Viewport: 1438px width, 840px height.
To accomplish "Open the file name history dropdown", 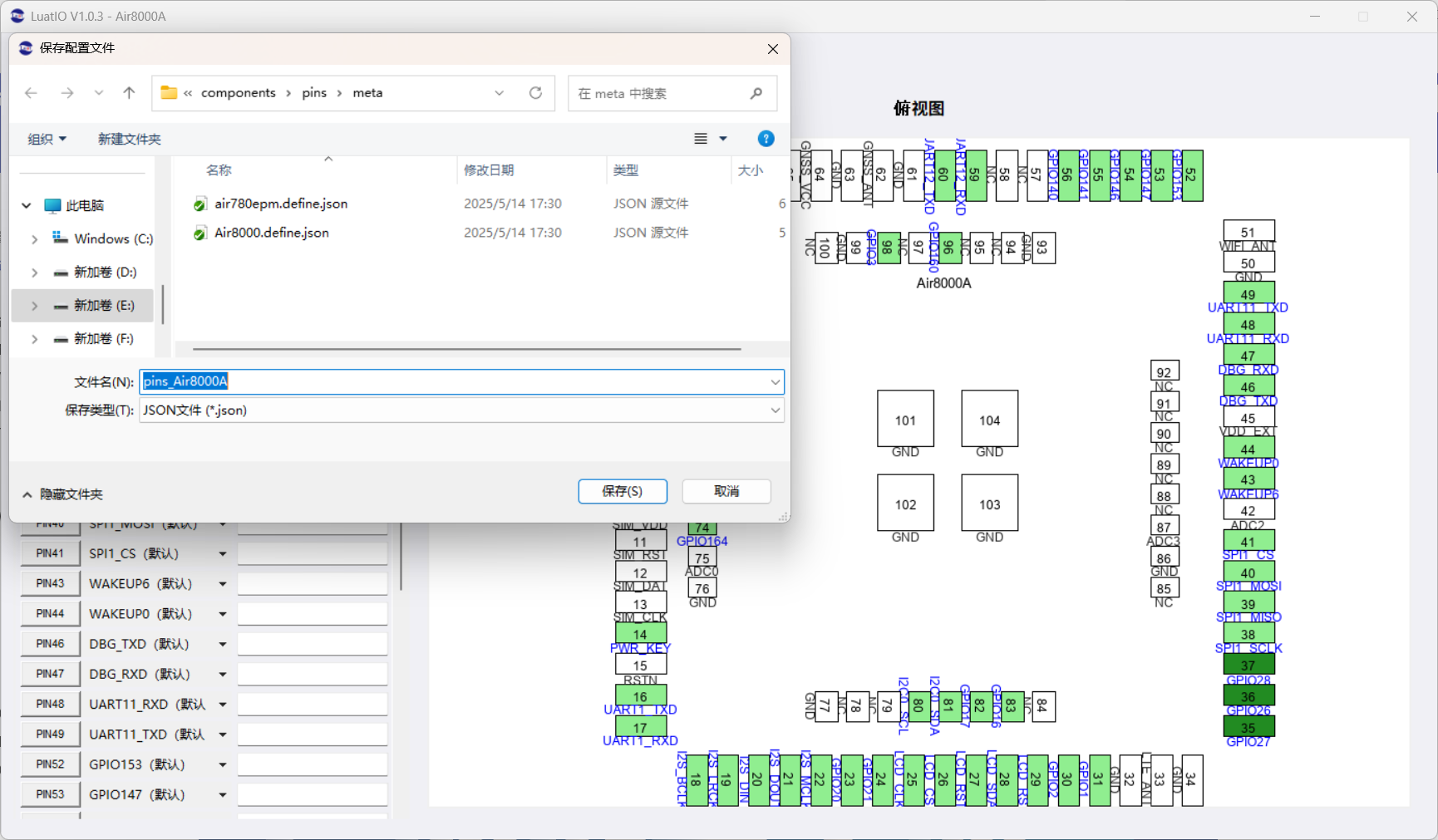I will pyautogui.click(x=775, y=381).
